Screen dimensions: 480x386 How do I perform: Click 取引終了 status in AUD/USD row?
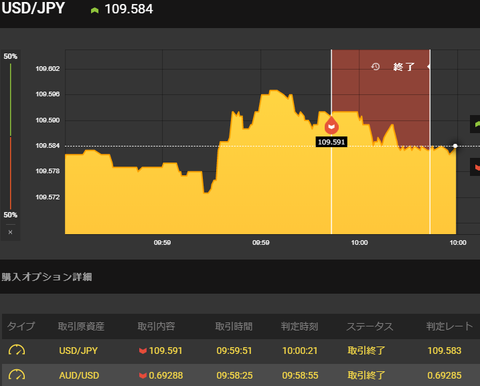pyautogui.click(x=366, y=375)
